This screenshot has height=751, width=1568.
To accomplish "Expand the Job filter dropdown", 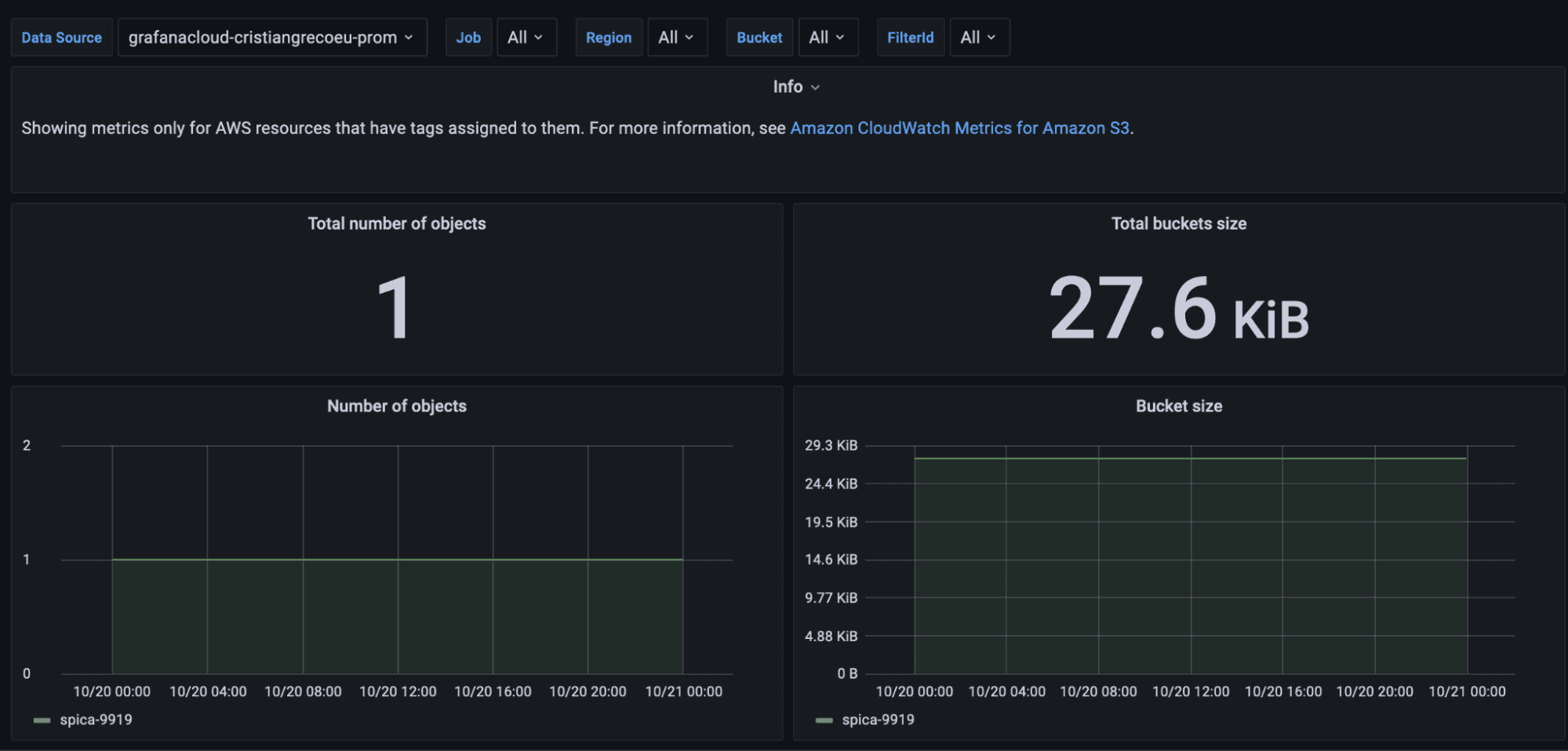I will tap(526, 38).
